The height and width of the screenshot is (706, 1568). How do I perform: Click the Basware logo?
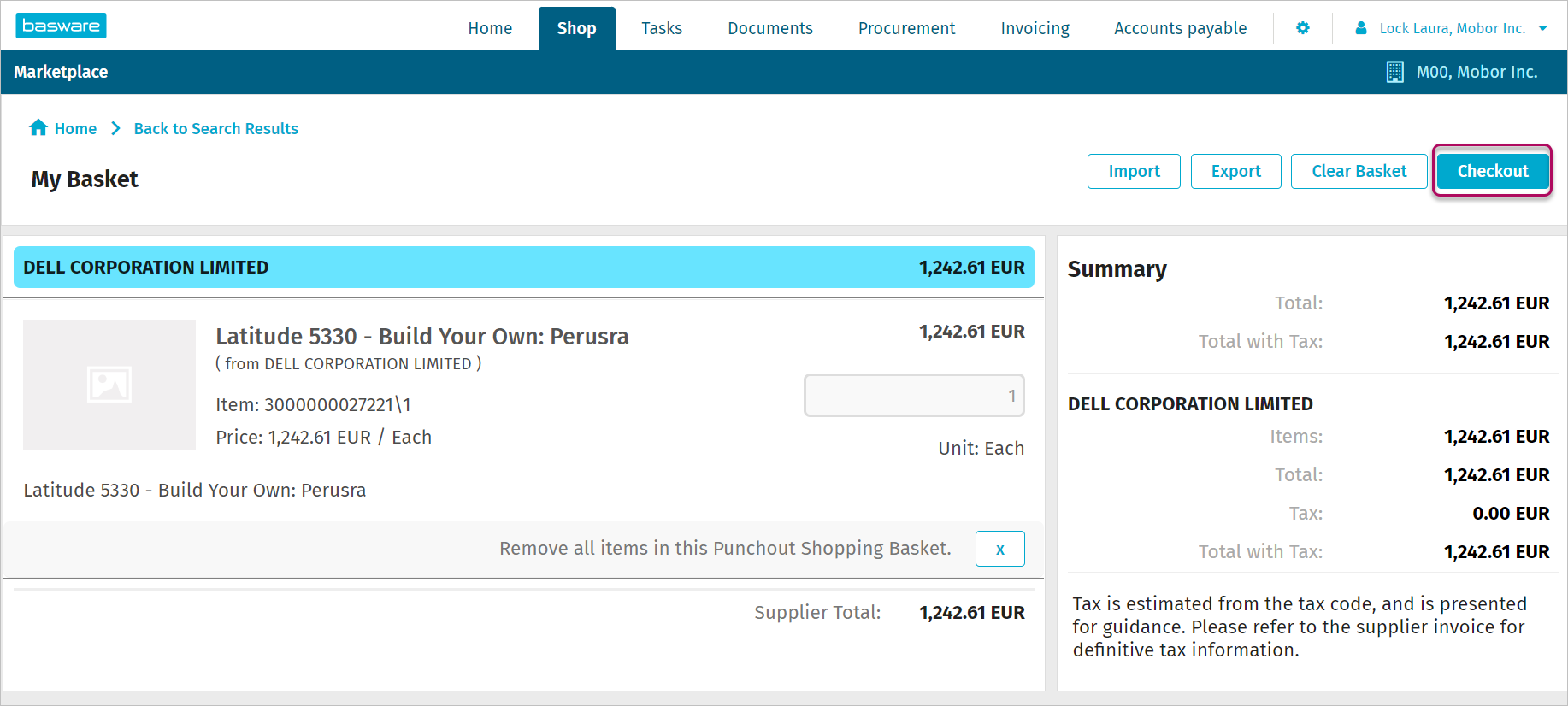coord(61,26)
